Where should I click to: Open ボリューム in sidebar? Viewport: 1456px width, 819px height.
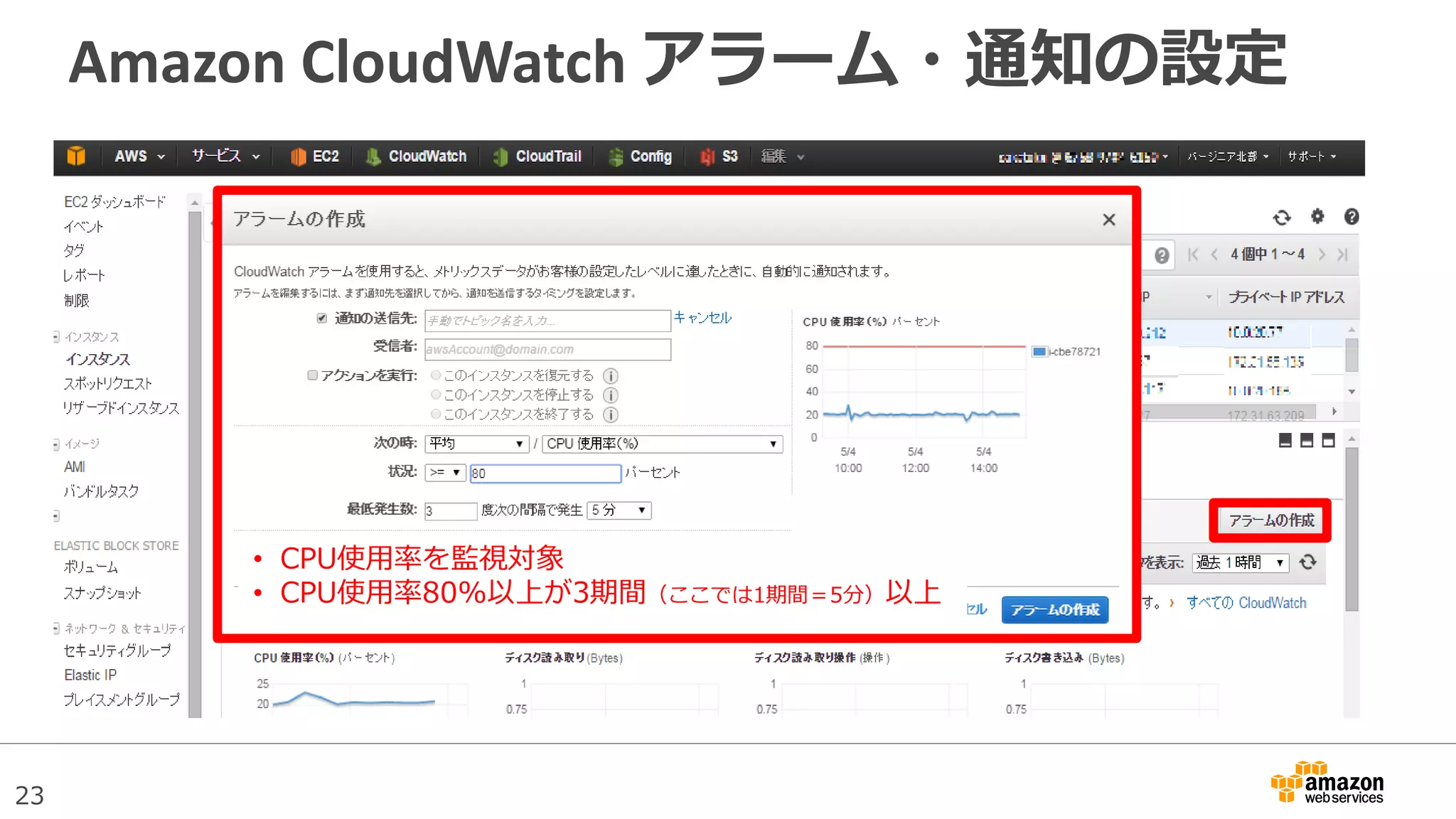pyautogui.click(x=91, y=567)
